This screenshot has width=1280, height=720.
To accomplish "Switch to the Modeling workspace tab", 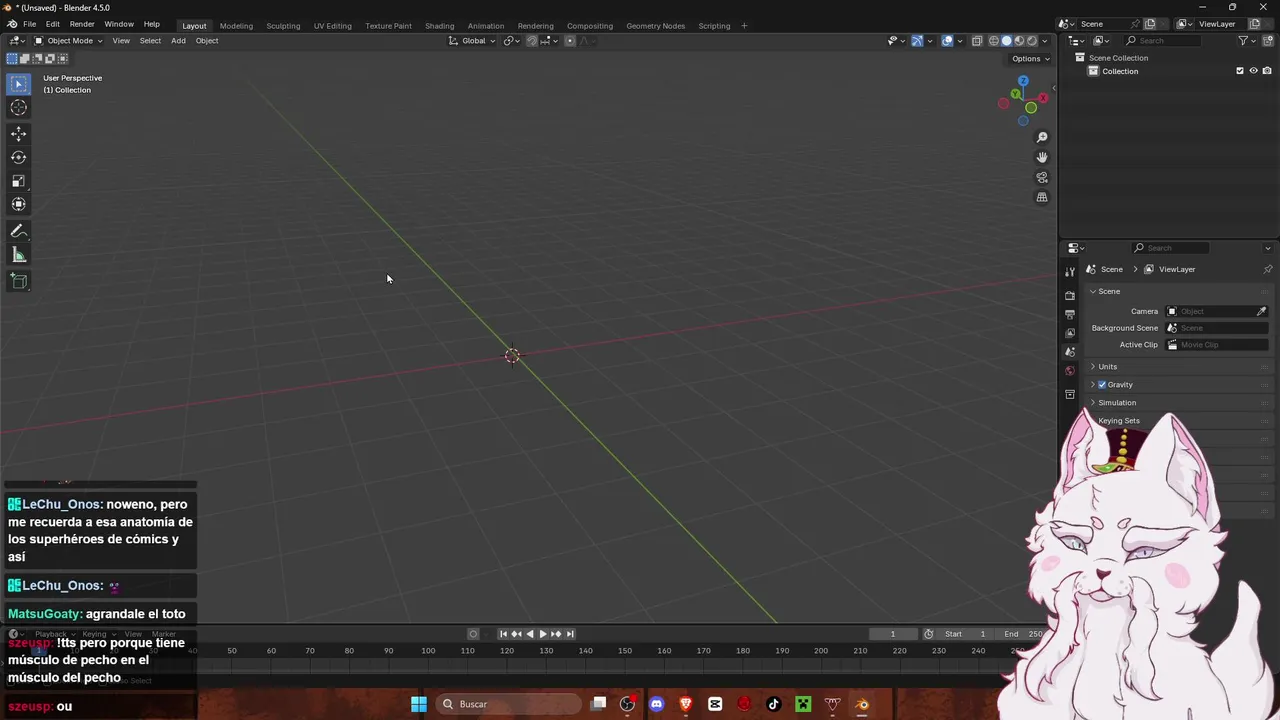I will (x=236, y=25).
